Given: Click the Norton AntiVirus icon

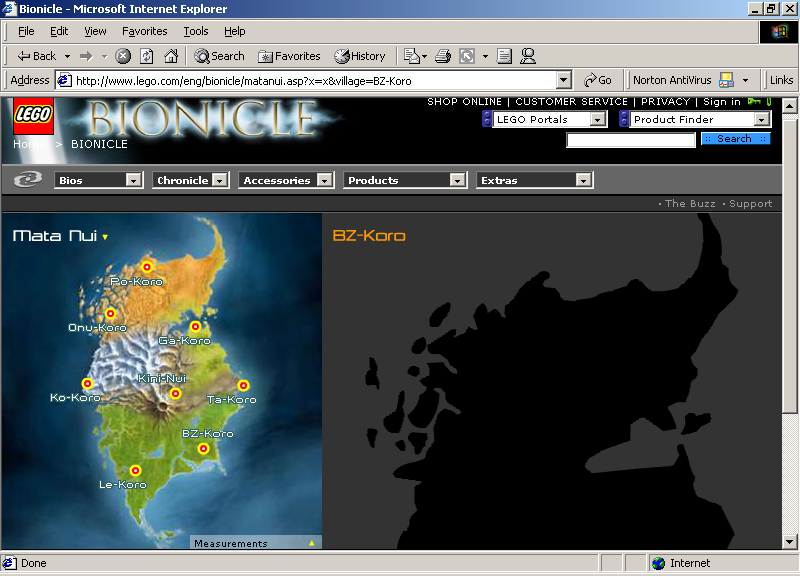Looking at the screenshot, I should [x=726, y=80].
